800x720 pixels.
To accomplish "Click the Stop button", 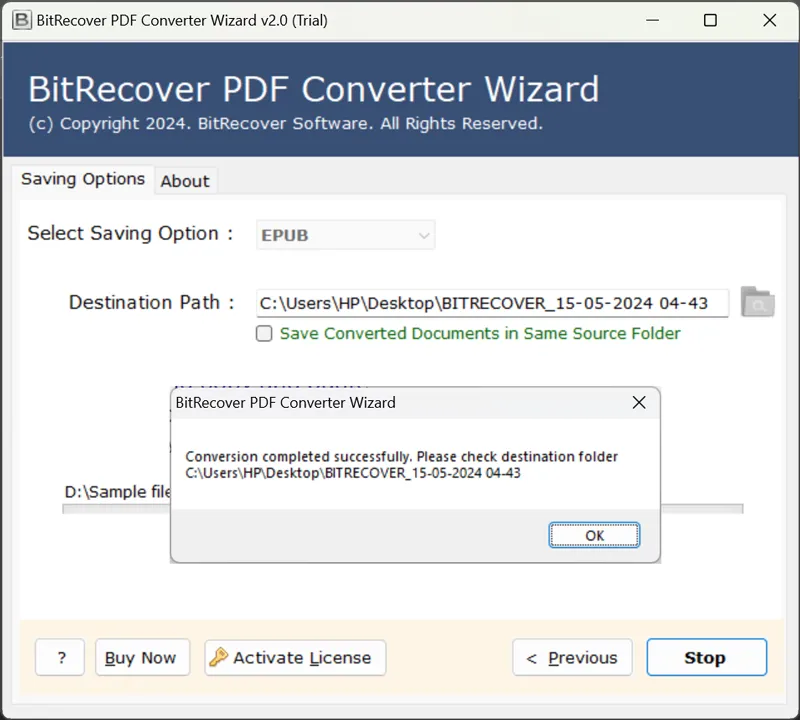I will tap(706, 658).
